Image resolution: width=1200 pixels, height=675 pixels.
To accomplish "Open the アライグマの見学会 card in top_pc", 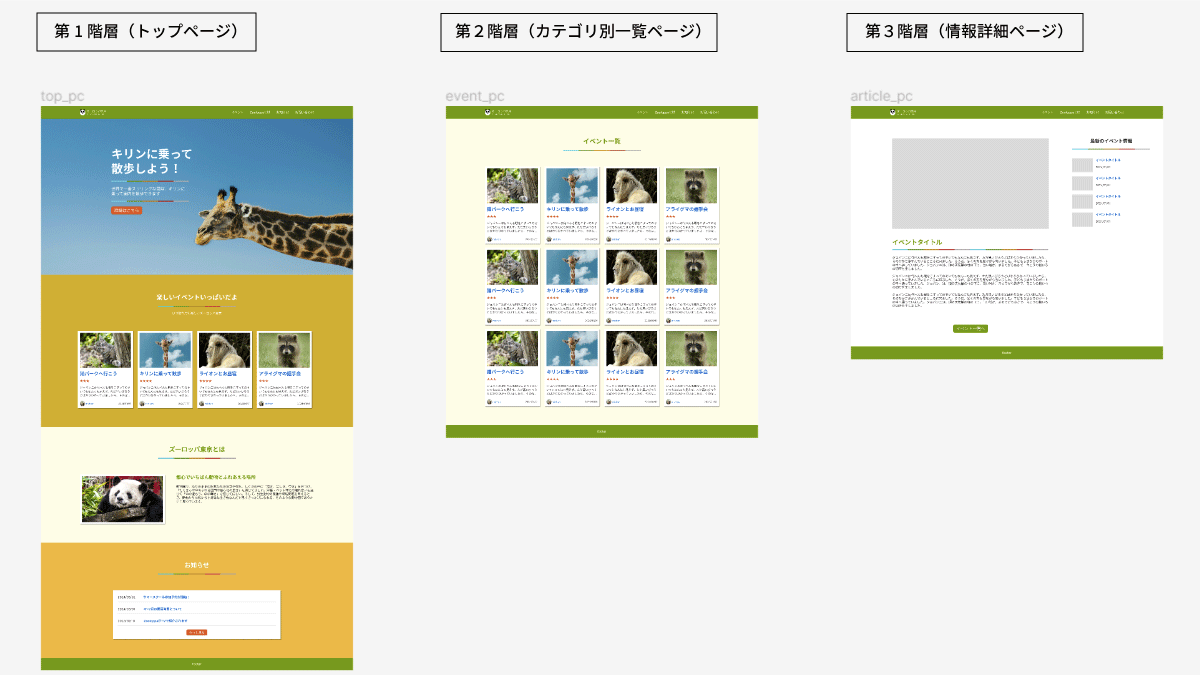I will click(x=284, y=369).
